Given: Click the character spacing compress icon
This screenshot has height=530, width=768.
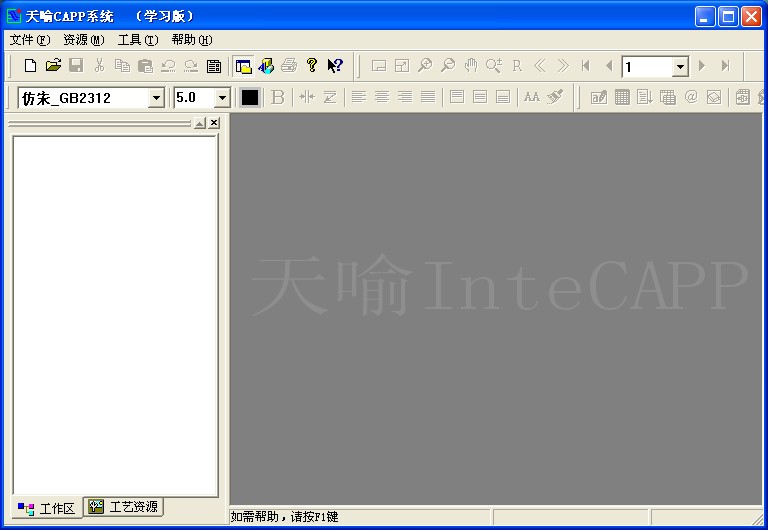Looking at the screenshot, I should point(307,97).
